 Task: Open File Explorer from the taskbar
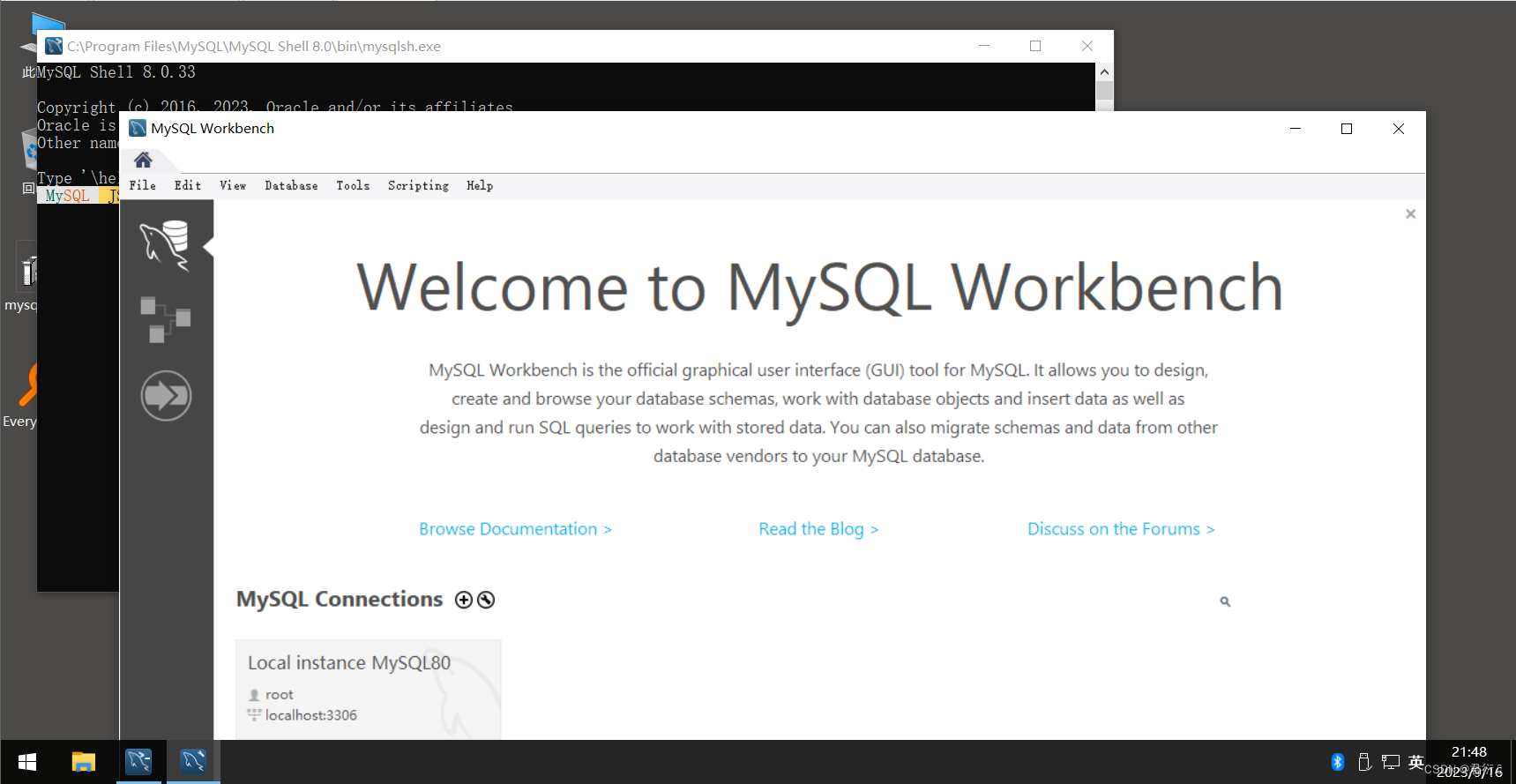(84, 762)
